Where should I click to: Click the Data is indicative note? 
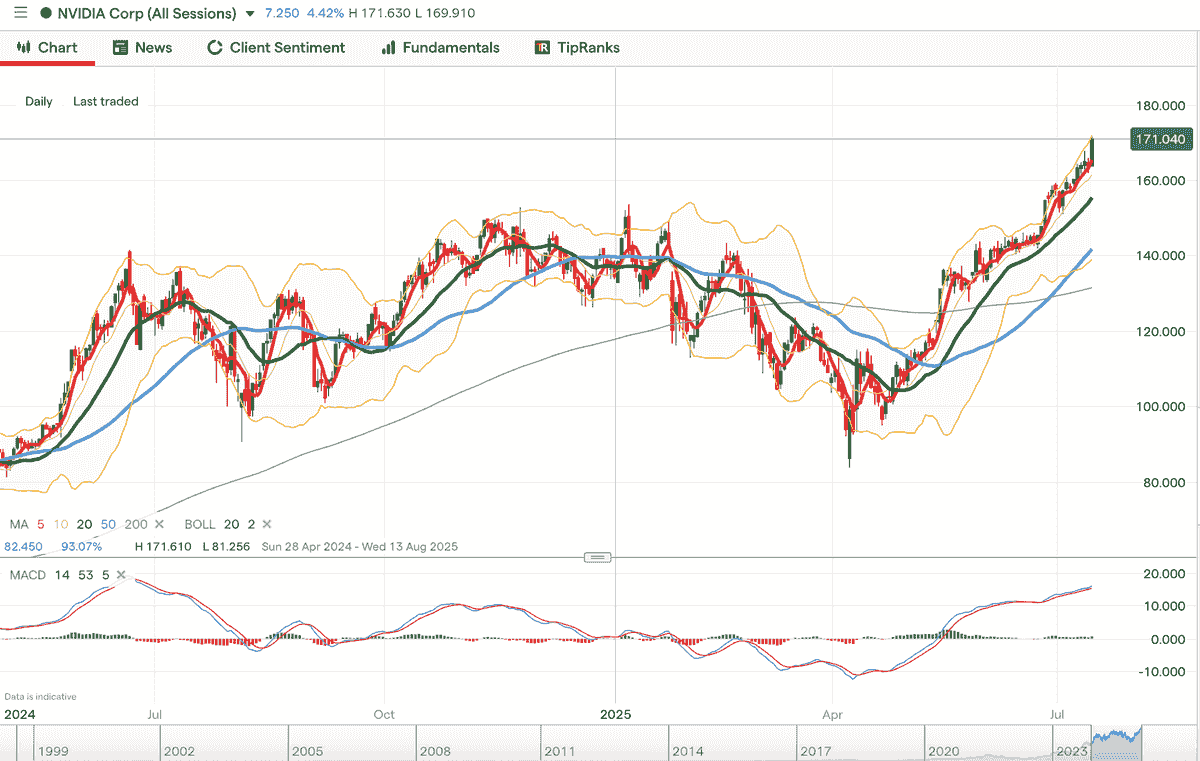40,696
